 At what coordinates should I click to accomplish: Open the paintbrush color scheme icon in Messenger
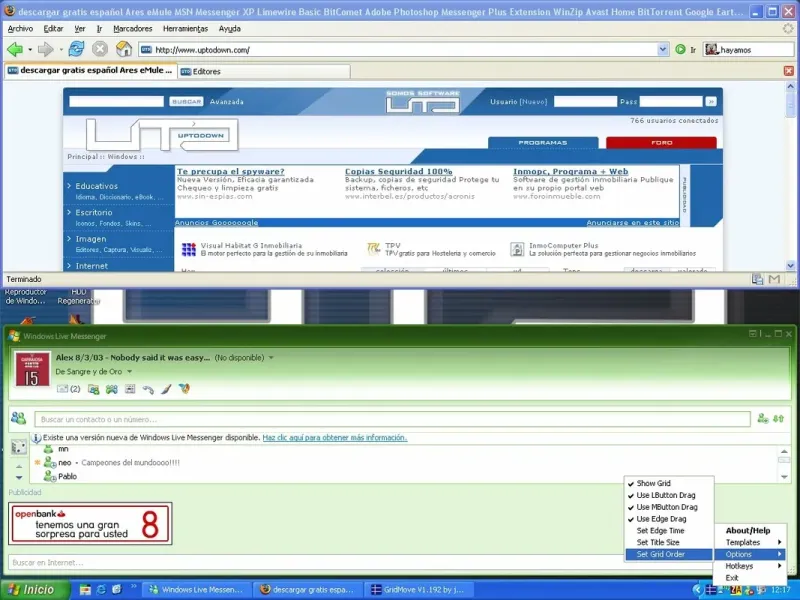[x=166, y=389]
